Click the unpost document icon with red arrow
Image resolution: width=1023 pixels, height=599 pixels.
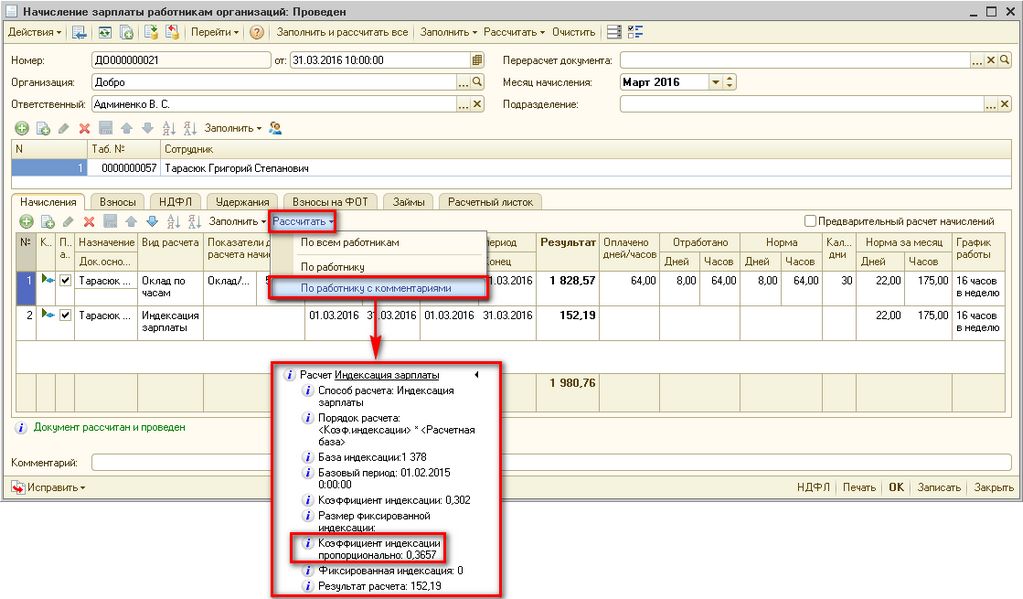tap(172, 32)
